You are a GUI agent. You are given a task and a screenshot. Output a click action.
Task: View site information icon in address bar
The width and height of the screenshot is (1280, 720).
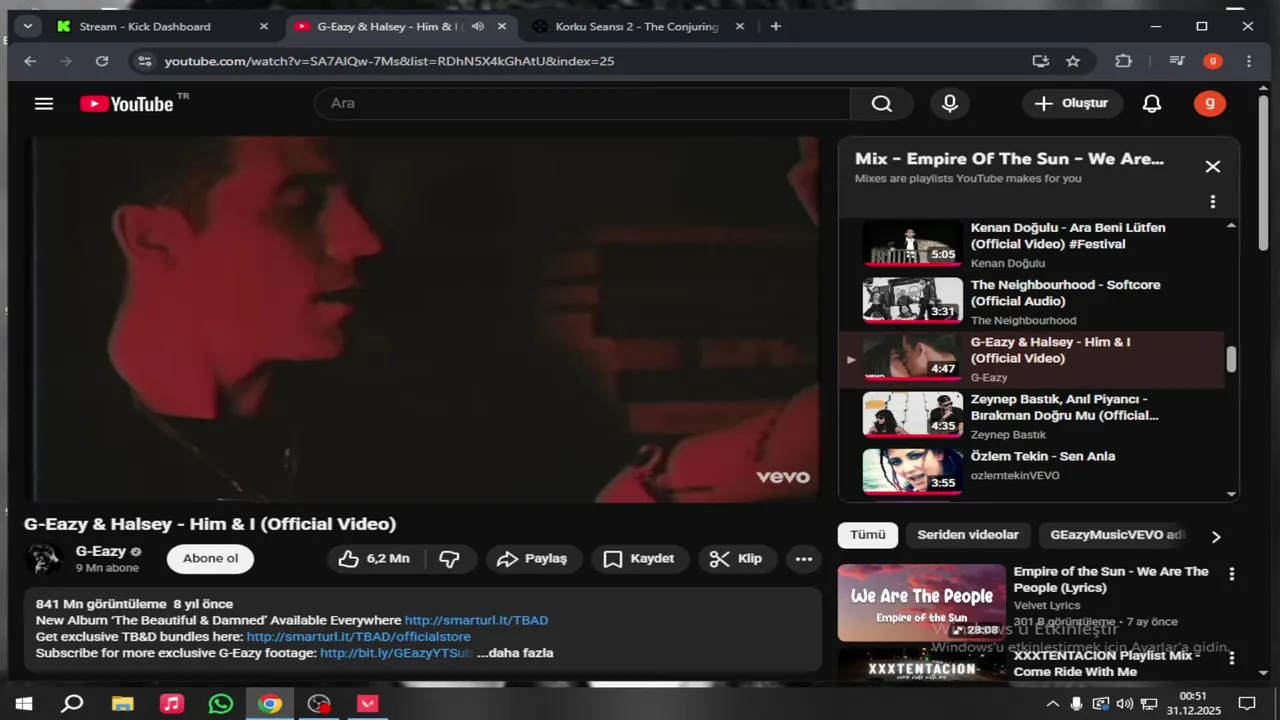pyautogui.click(x=145, y=61)
